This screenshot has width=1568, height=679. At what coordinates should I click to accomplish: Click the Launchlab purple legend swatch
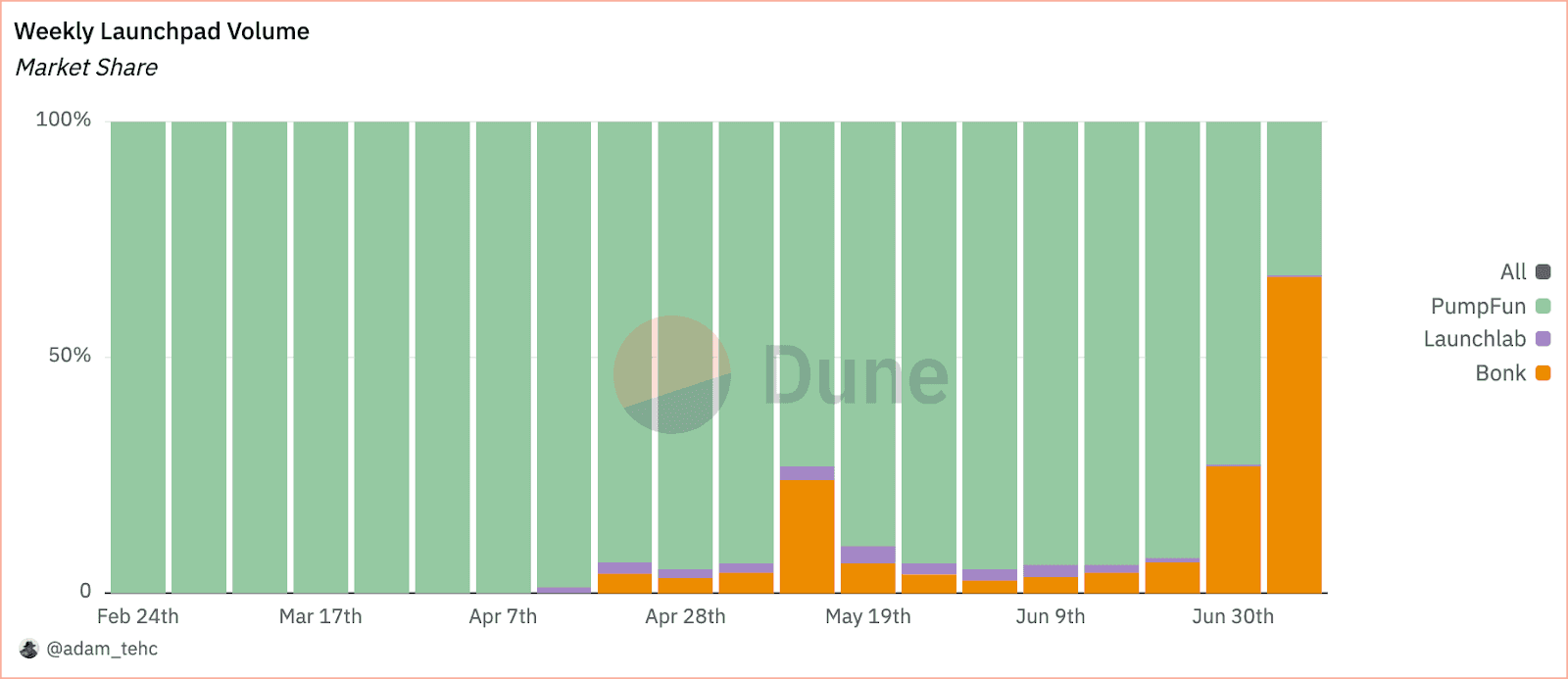pyautogui.click(x=1543, y=339)
